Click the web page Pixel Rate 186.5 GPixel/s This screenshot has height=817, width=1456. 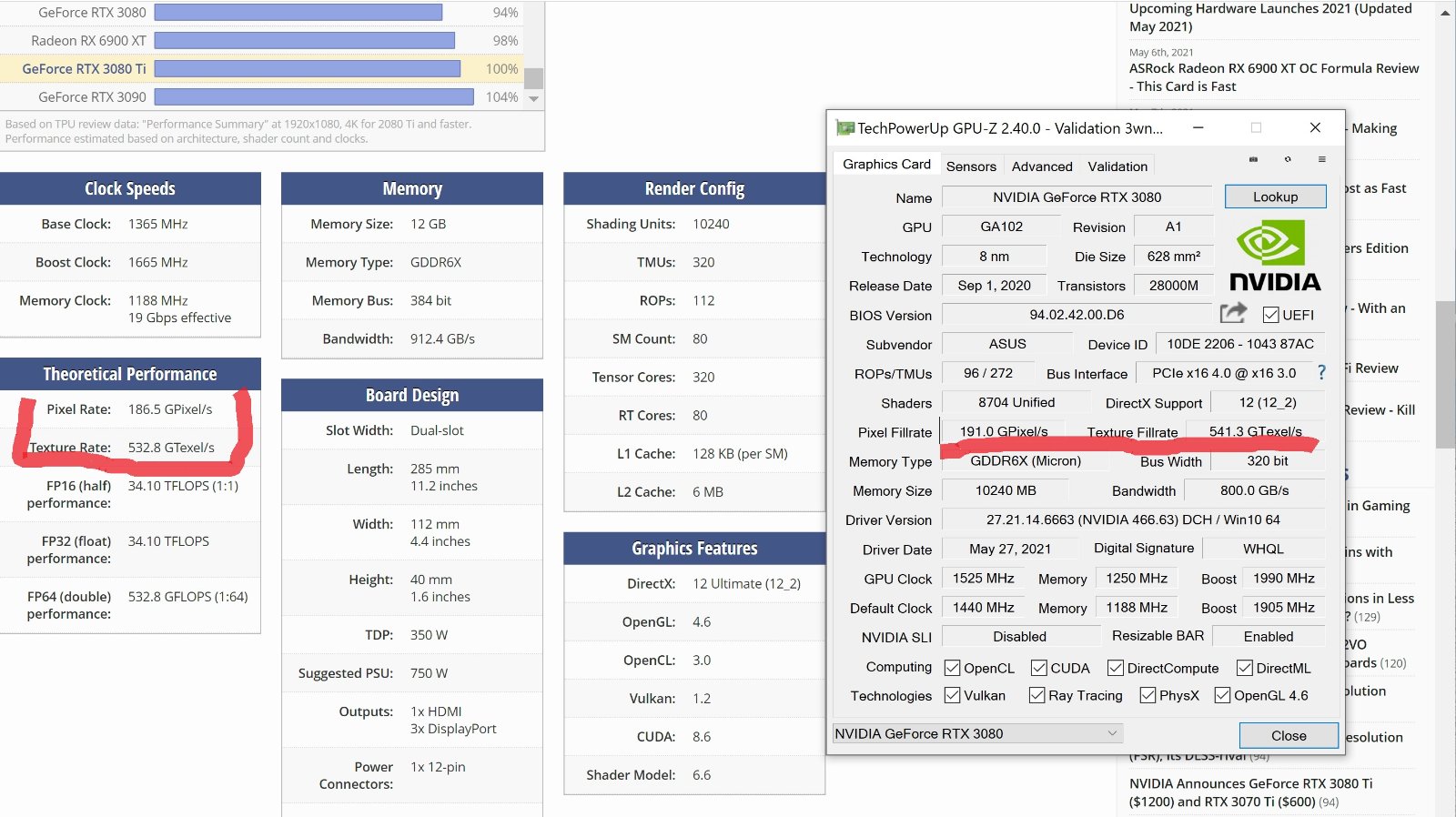[x=170, y=409]
